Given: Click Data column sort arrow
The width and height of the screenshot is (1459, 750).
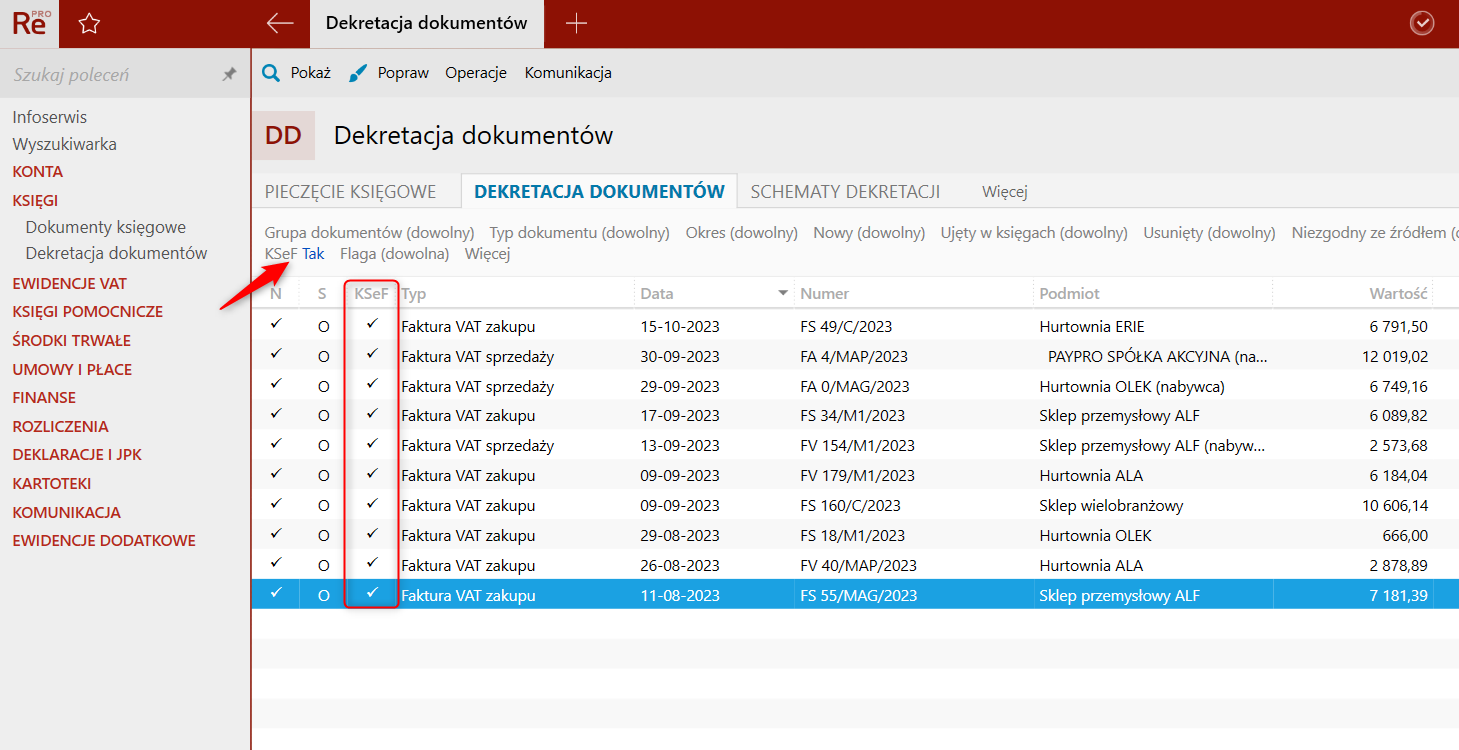Looking at the screenshot, I should point(783,294).
